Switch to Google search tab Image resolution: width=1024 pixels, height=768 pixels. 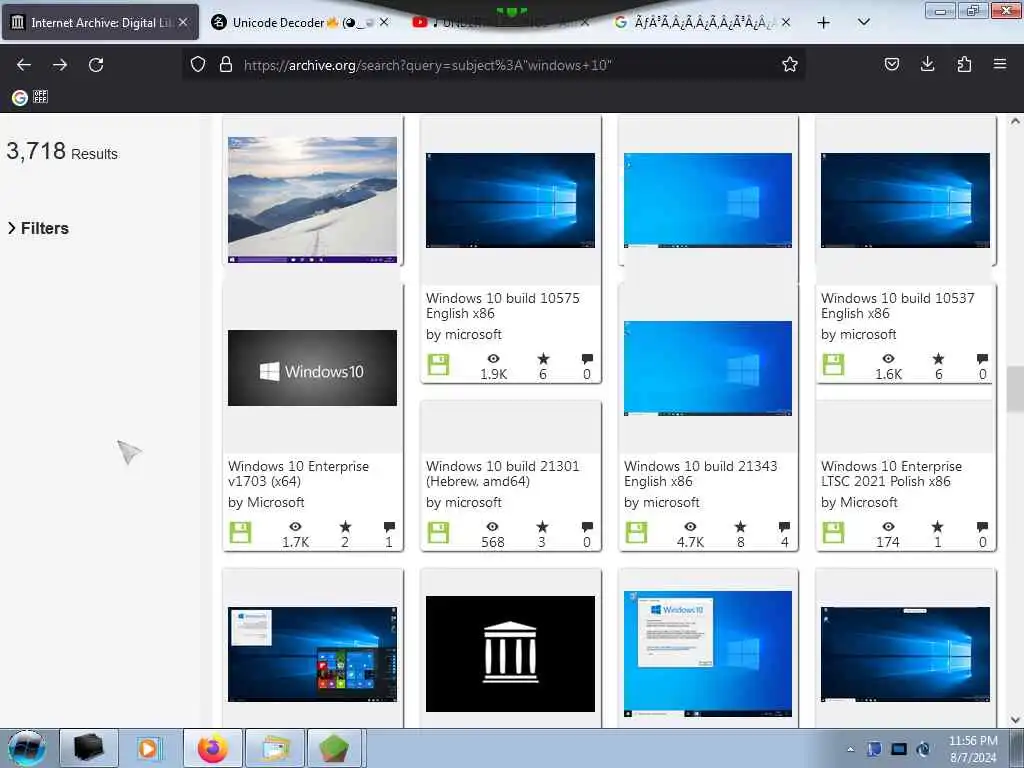click(x=702, y=22)
